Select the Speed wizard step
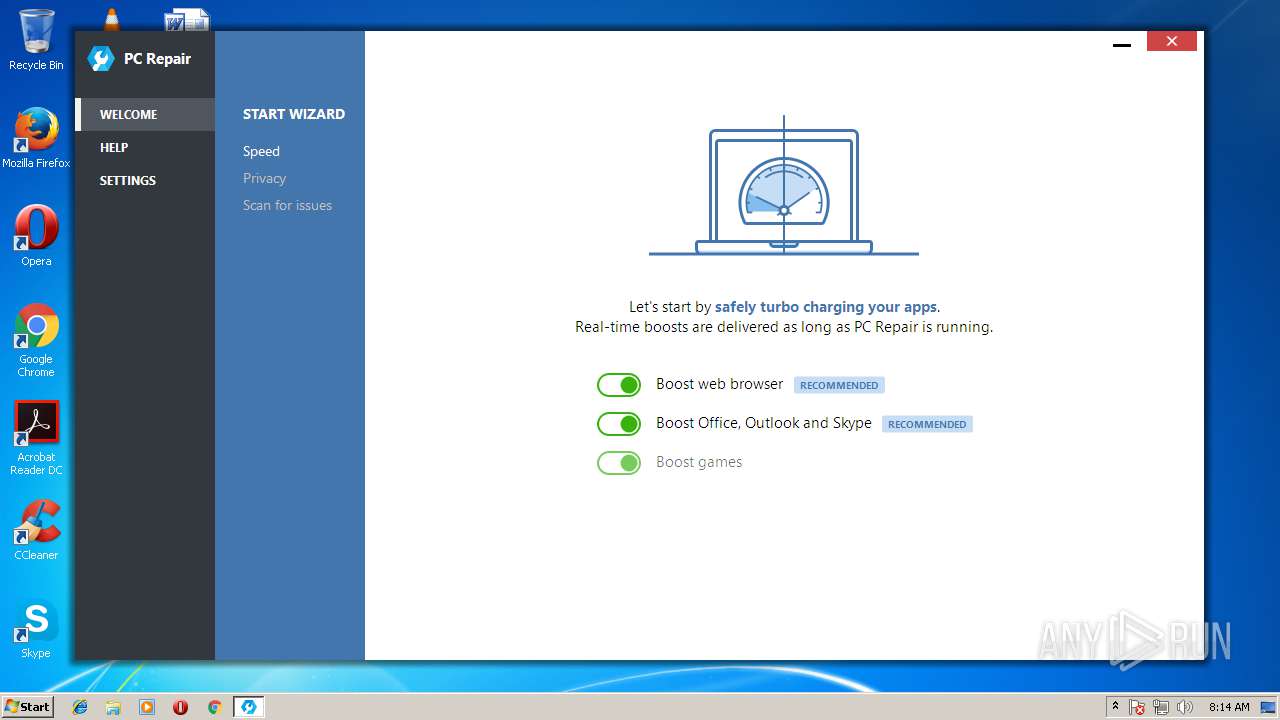Viewport: 1280px width, 720px height. (261, 151)
